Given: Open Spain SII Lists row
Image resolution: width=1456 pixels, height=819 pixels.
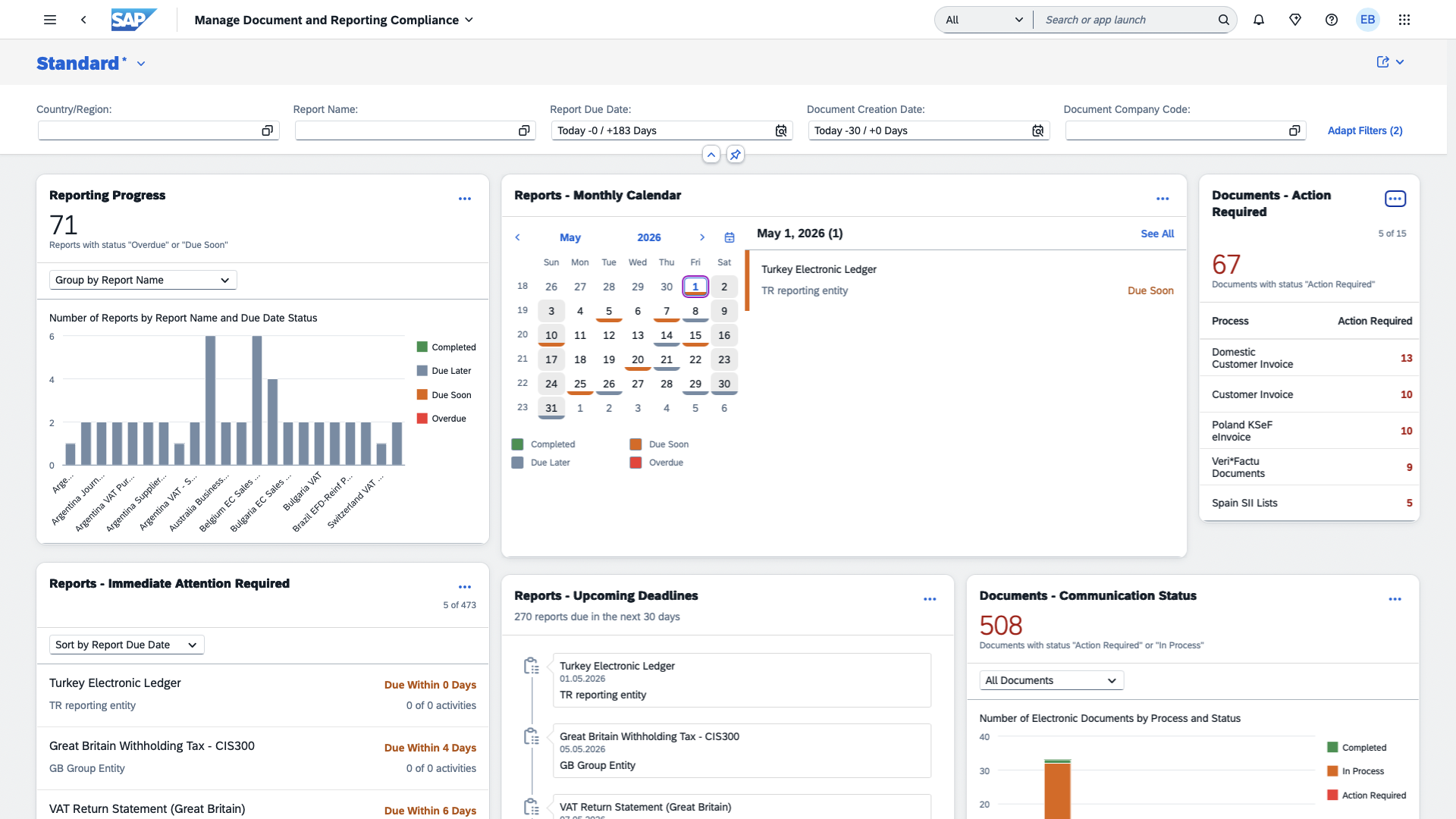Looking at the screenshot, I should (x=1310, y=503).
